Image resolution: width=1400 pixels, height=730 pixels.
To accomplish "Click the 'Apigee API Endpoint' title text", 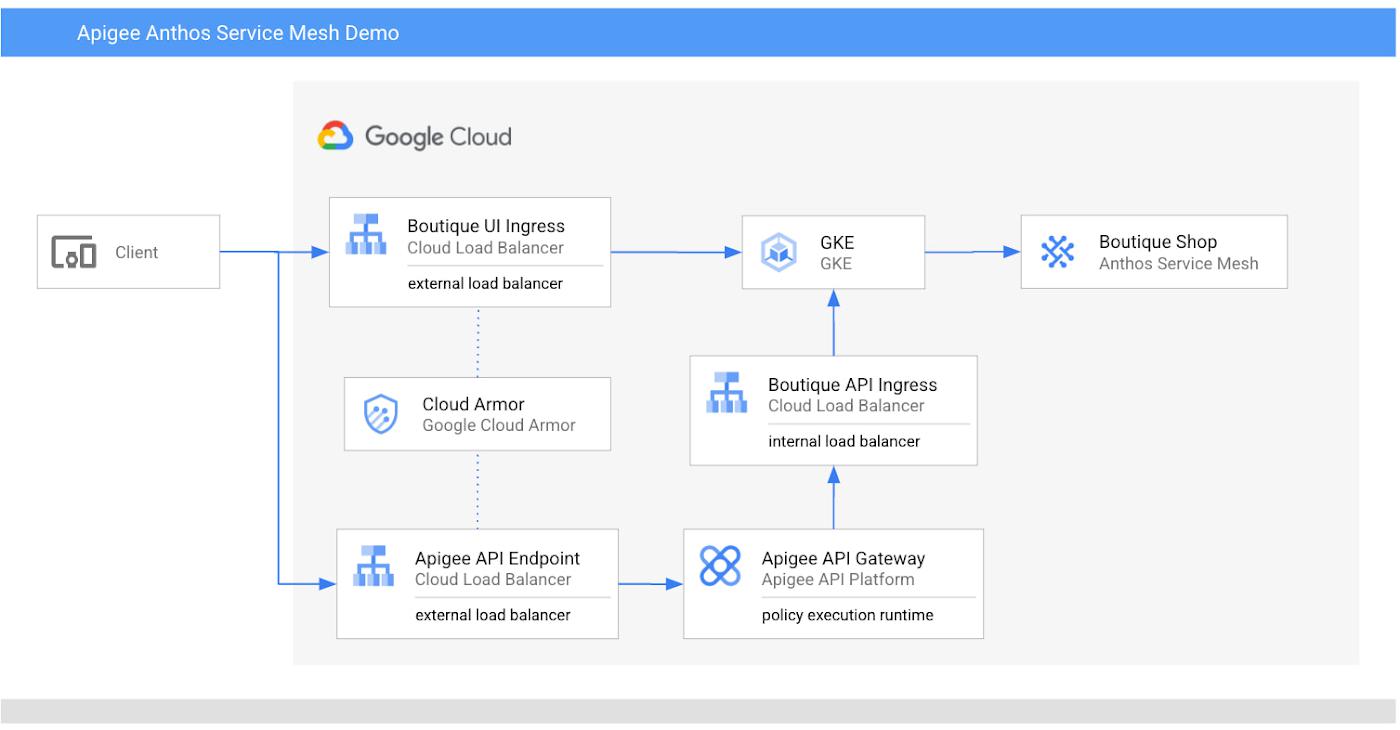I will (x=497, y=559).
